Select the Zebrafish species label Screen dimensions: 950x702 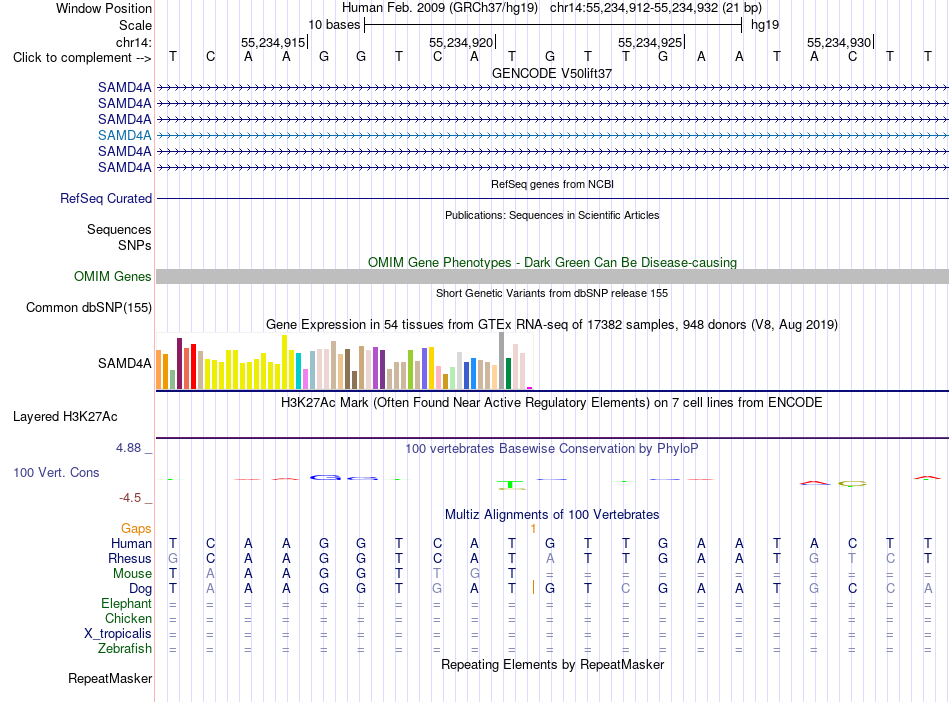point(125,648)
